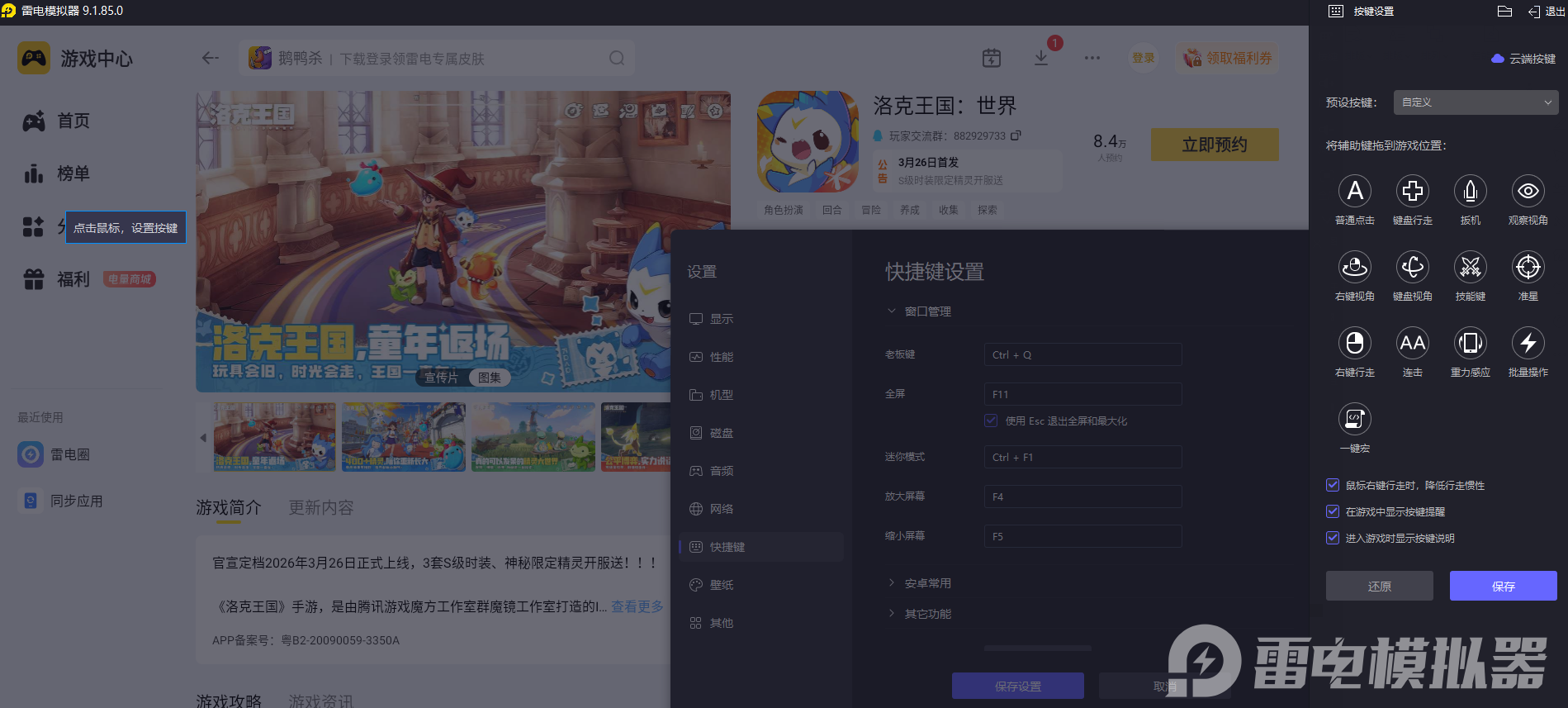1568x708 pixels.
Task: Switch to the 游戏攻略 tab
Action: click(x=228, y=701)
